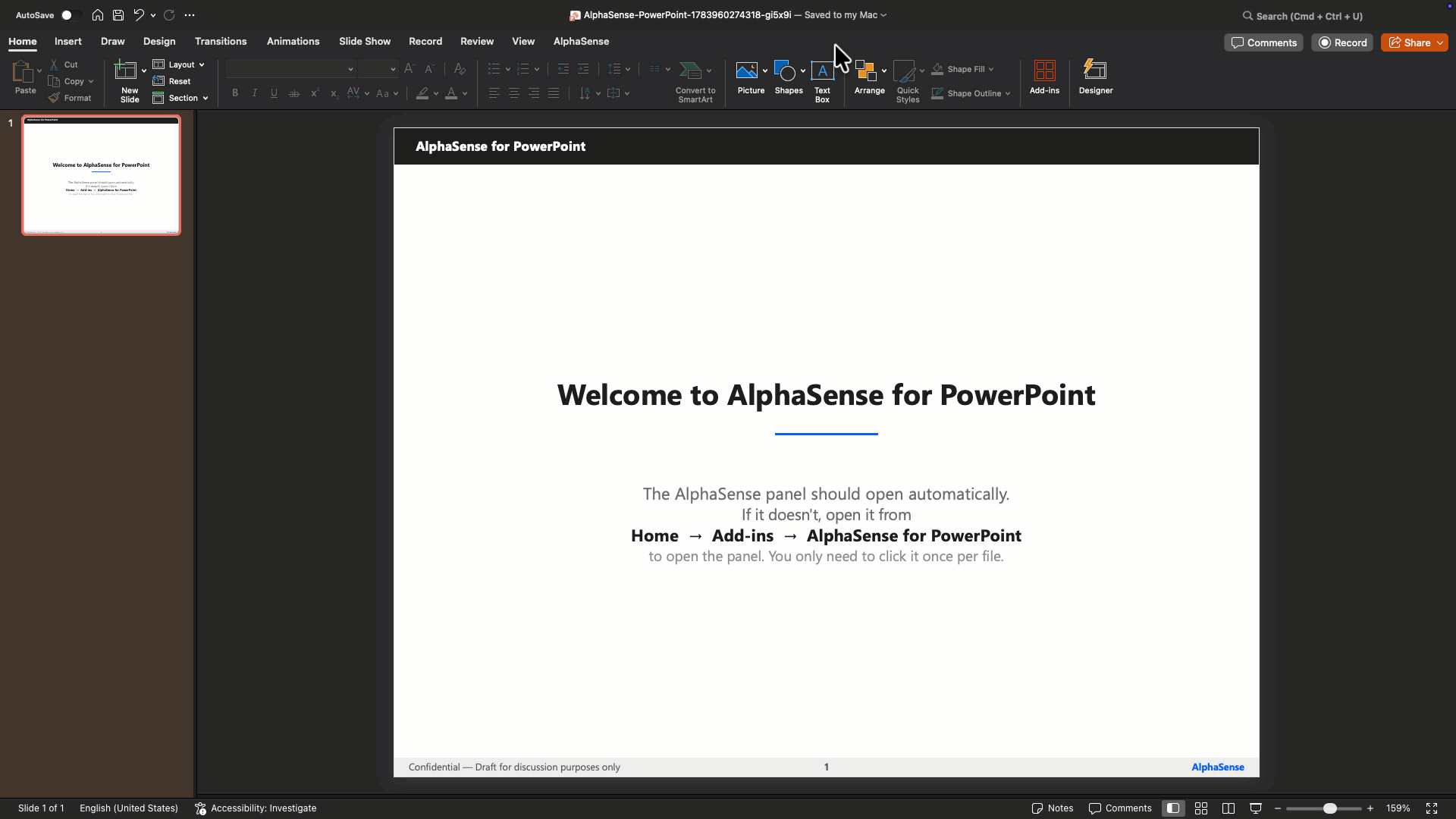Click English (United States) language indicator
The image size is (1456, 819).
pos(129,808)
